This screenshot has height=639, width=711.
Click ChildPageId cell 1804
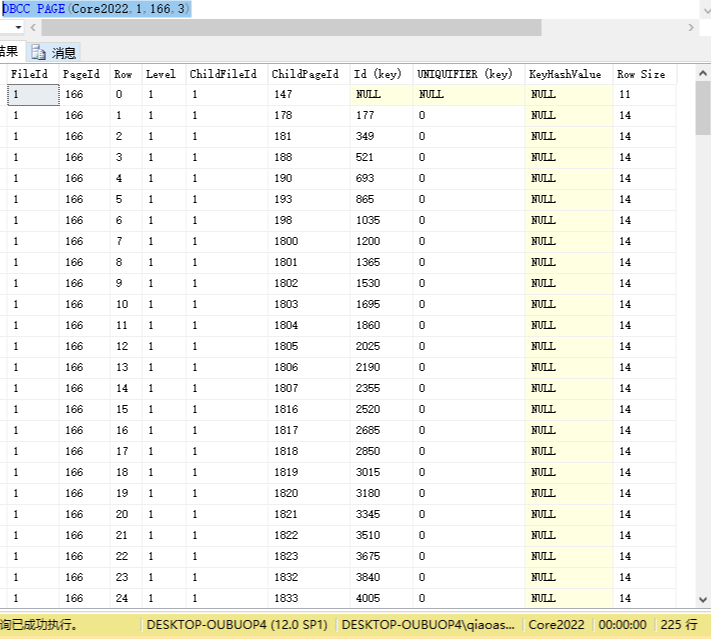(309, 325)
